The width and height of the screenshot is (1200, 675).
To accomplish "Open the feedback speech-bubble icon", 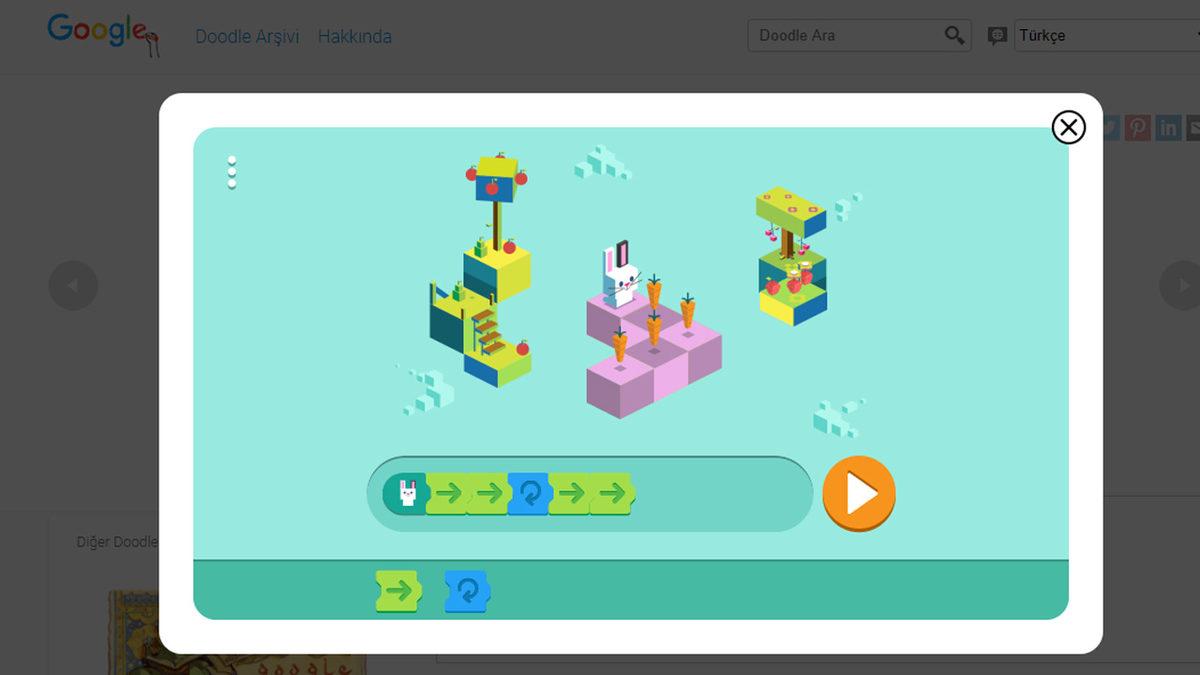I will pyautogui.click(x=996, y=36).
